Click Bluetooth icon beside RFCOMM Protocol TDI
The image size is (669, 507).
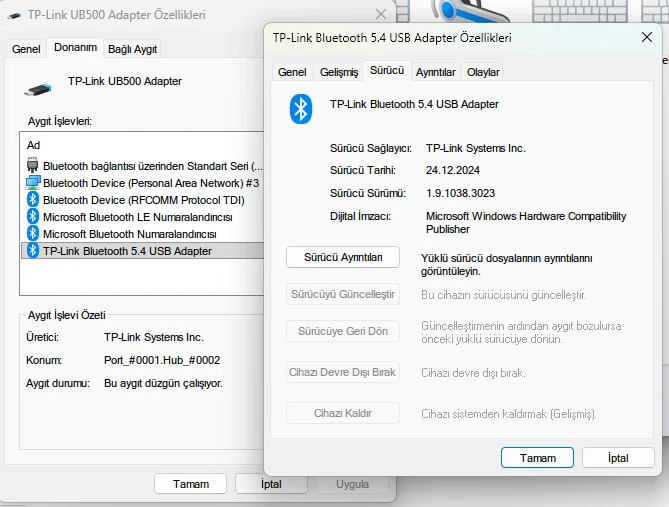pos(32,199)
